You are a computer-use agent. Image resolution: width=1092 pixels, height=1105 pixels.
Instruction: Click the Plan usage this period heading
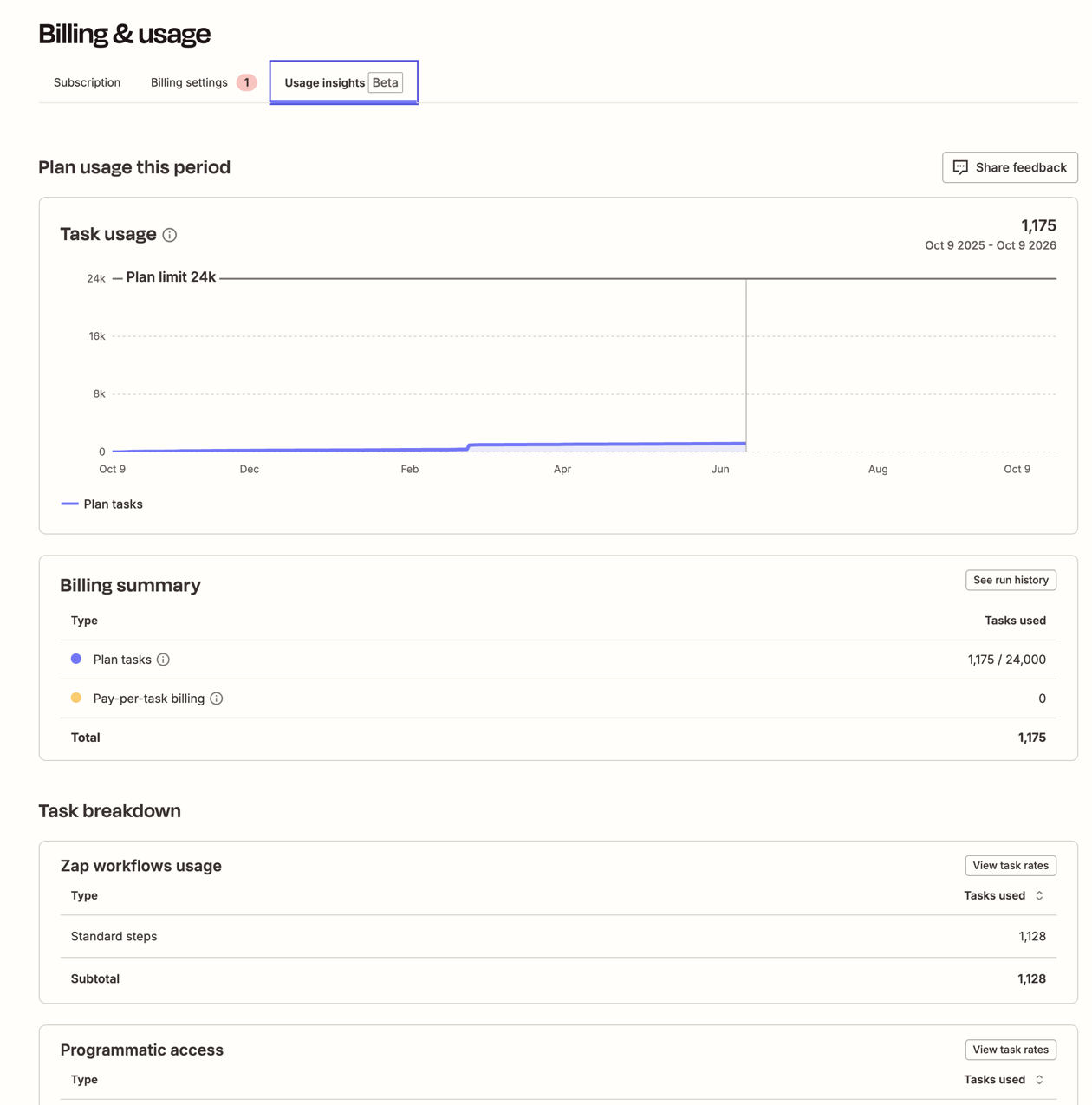(x=134, y=167)
